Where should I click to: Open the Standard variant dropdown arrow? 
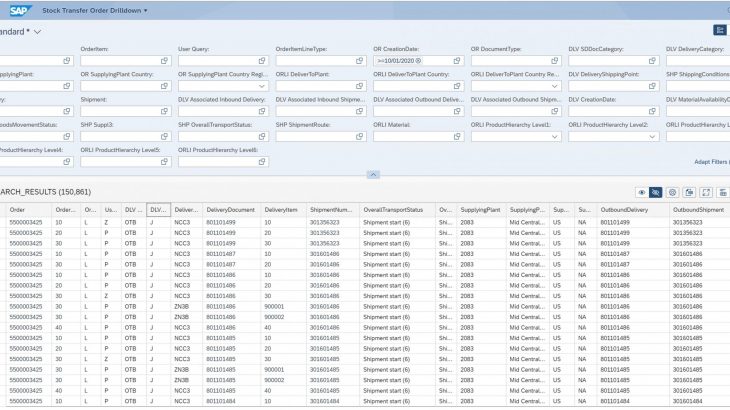[x=37, y=32]
